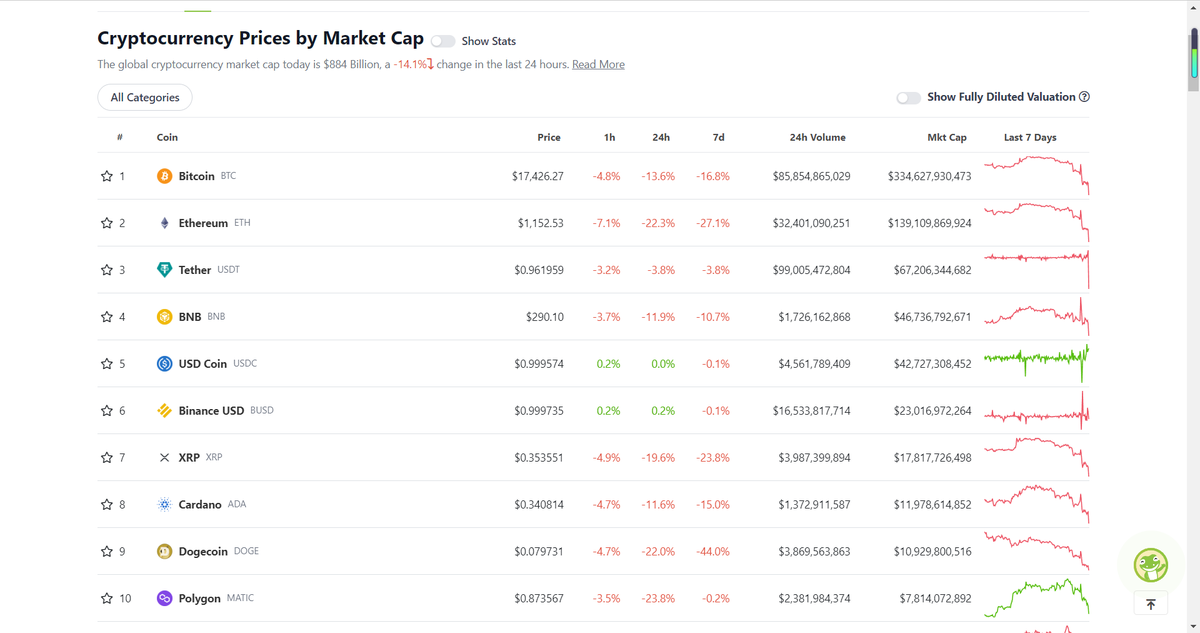This screenshot has height=633, width=1200.
Task: Star Ethereum to add to watchlist
Action: (x=107, y=223)
